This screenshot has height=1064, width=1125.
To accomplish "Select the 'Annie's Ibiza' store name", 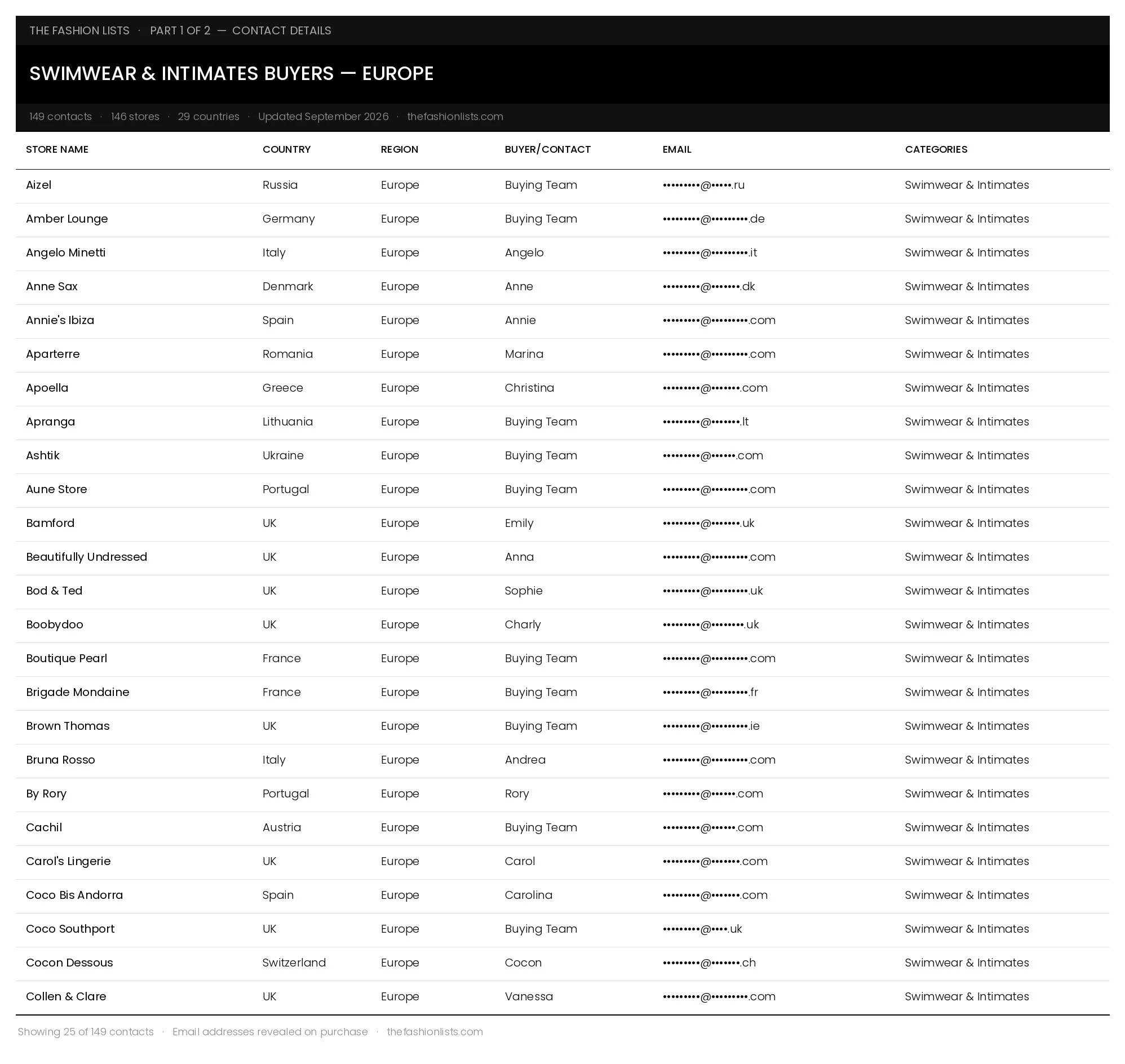I will (x=60, y=321).
